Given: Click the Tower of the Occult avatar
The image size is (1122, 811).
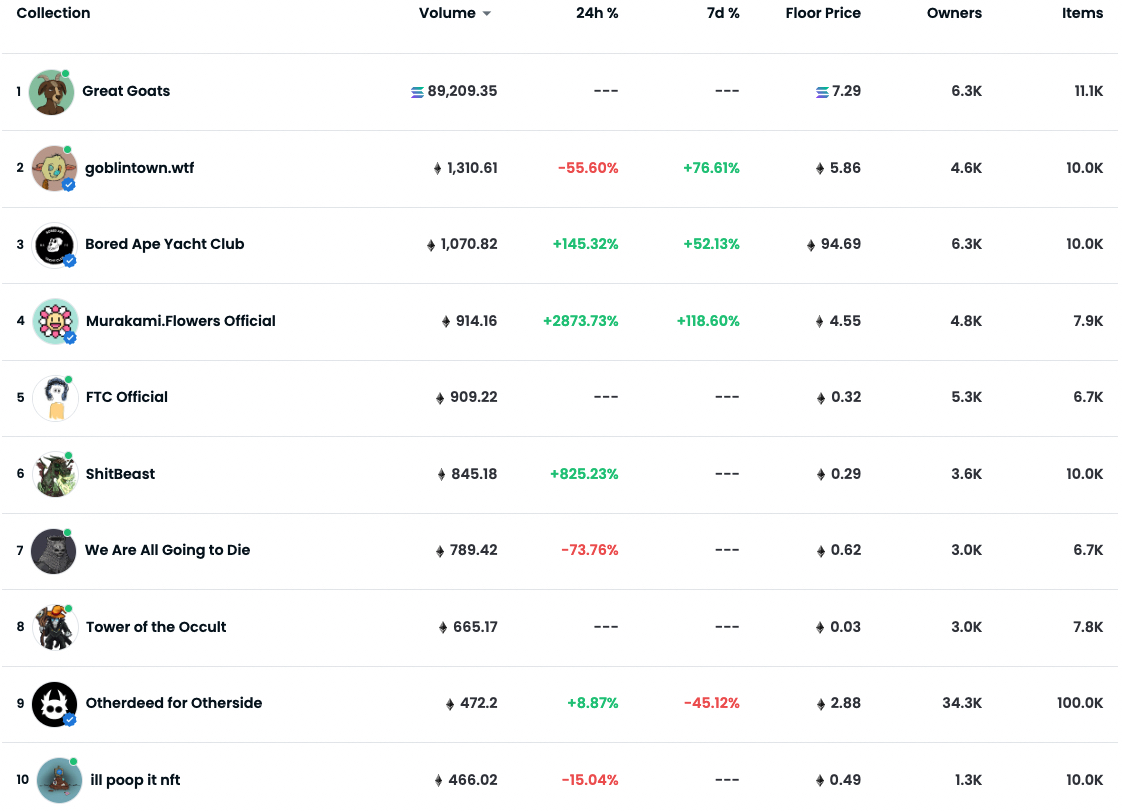Looking at the screenshot, I should [x=55, y=627].
